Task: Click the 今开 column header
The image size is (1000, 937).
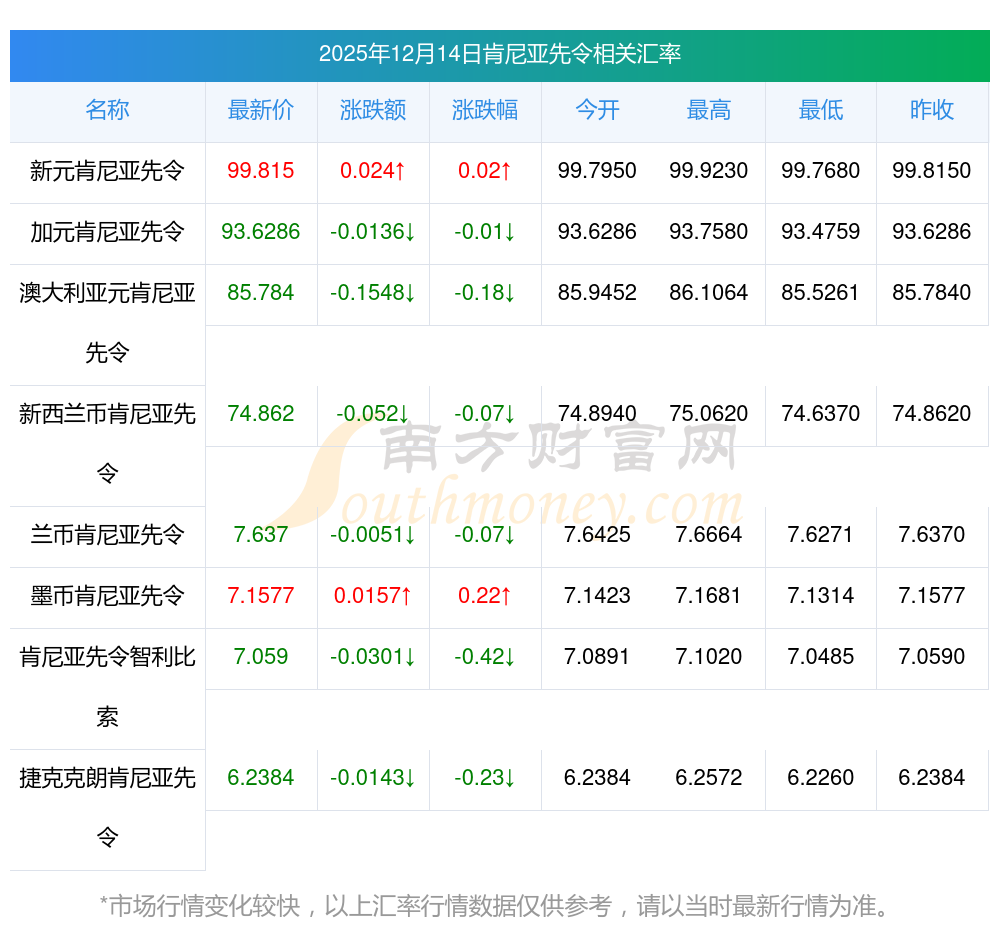Action: 597,110
